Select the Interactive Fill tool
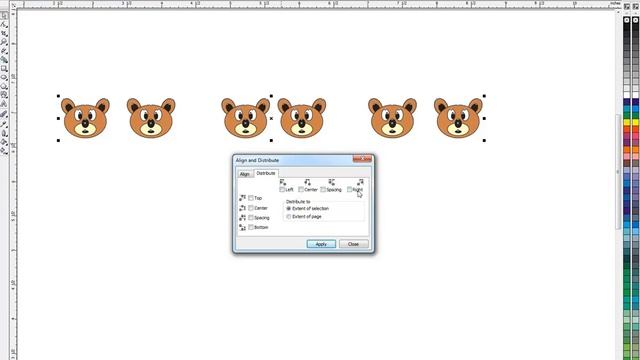The image size is (640, 360). (x=4, y=151)
